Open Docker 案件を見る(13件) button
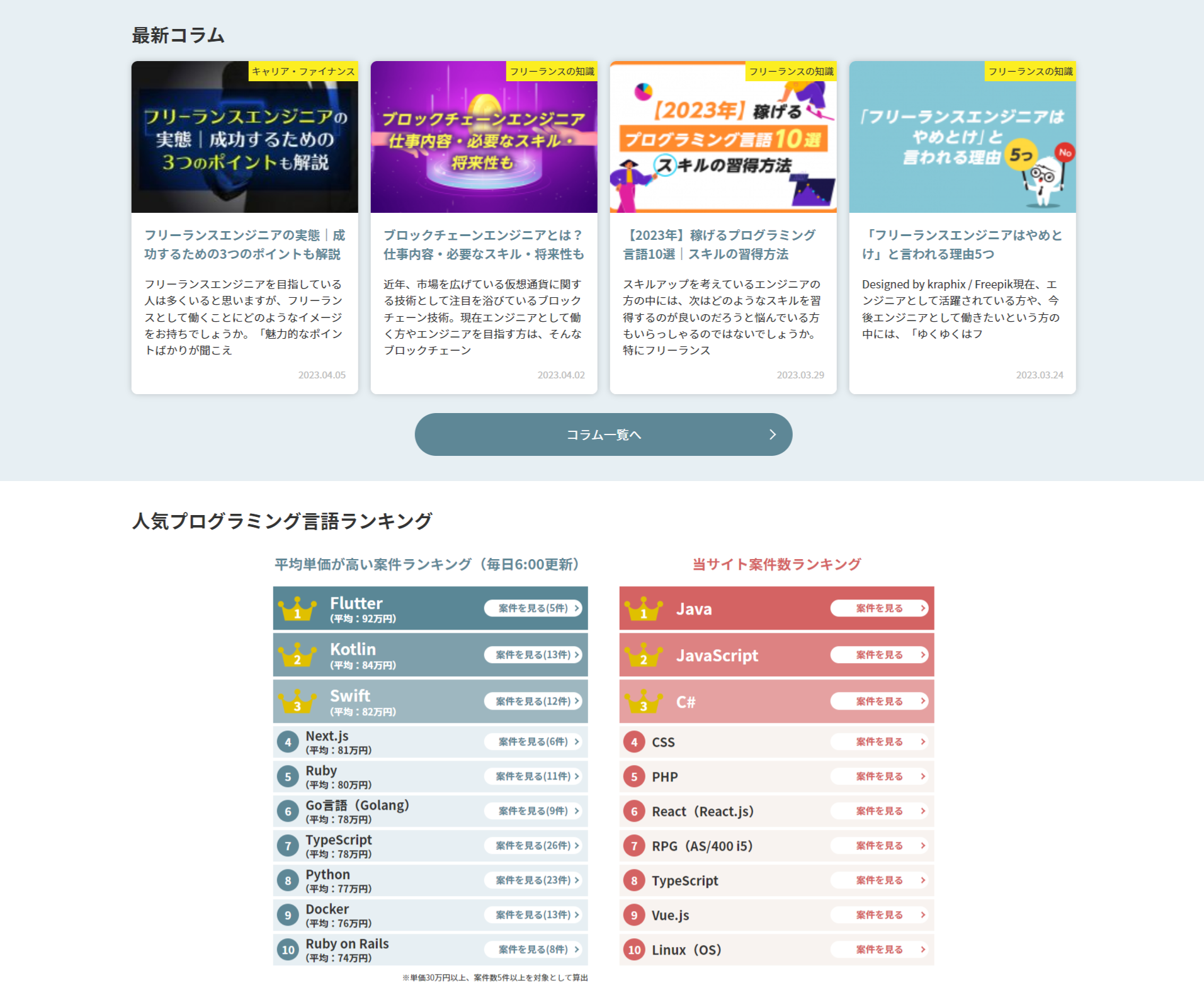1204x998 pixels. pos(533,915)
